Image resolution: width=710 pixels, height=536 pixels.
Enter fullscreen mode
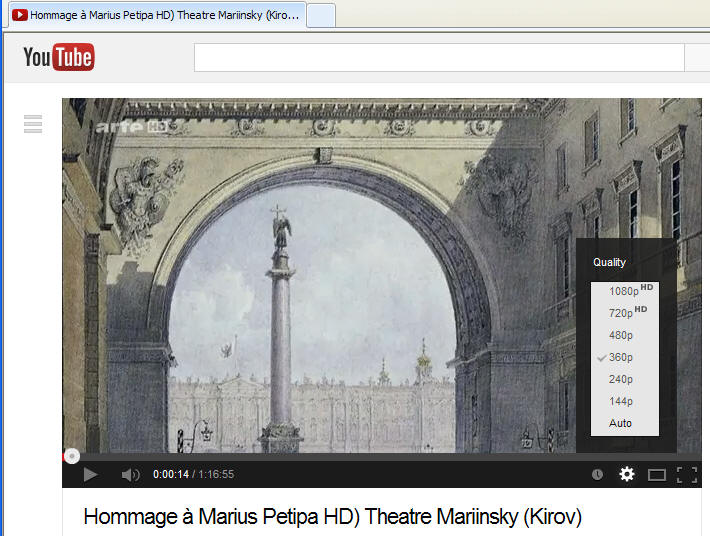687,475
